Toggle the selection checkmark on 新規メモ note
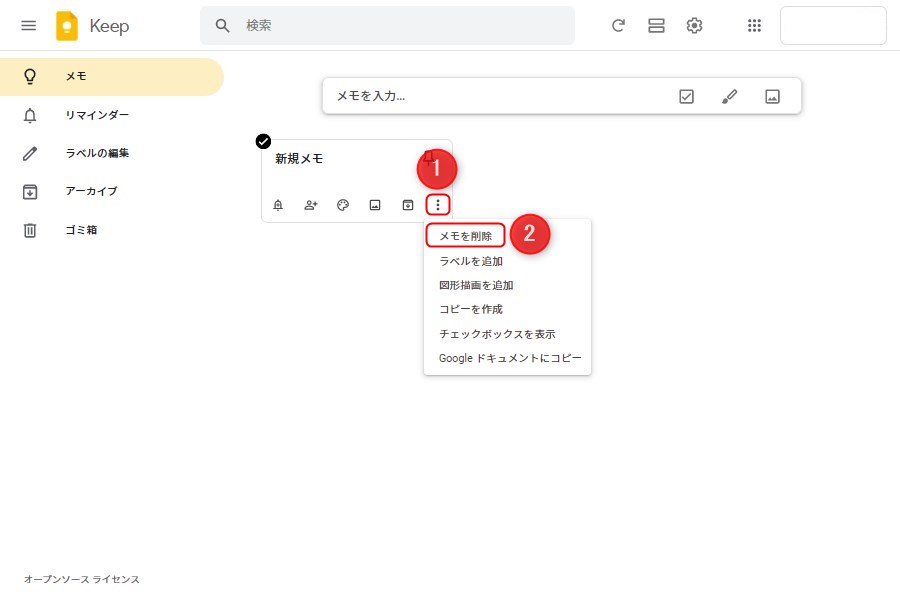Image resolution: width=900 pixels, height=600 pixels. [264, 141]
